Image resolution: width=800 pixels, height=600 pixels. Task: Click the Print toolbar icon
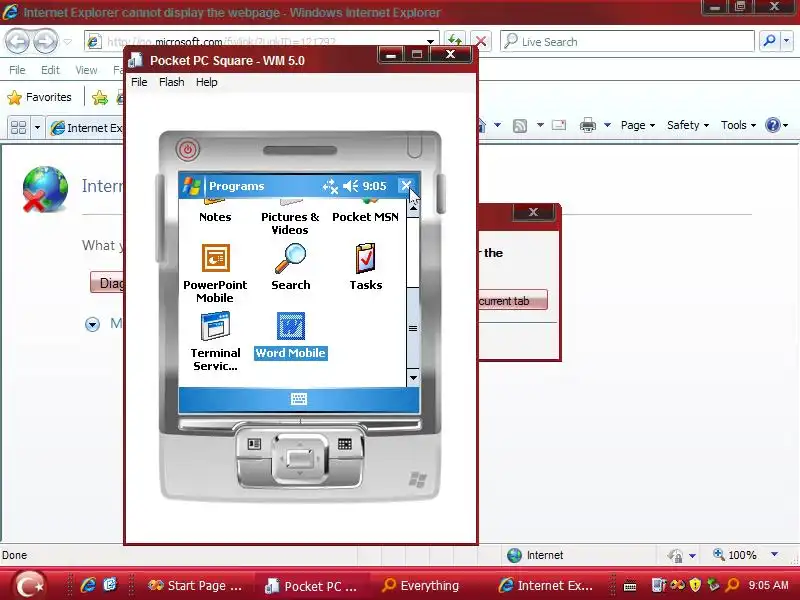[588, 125]
